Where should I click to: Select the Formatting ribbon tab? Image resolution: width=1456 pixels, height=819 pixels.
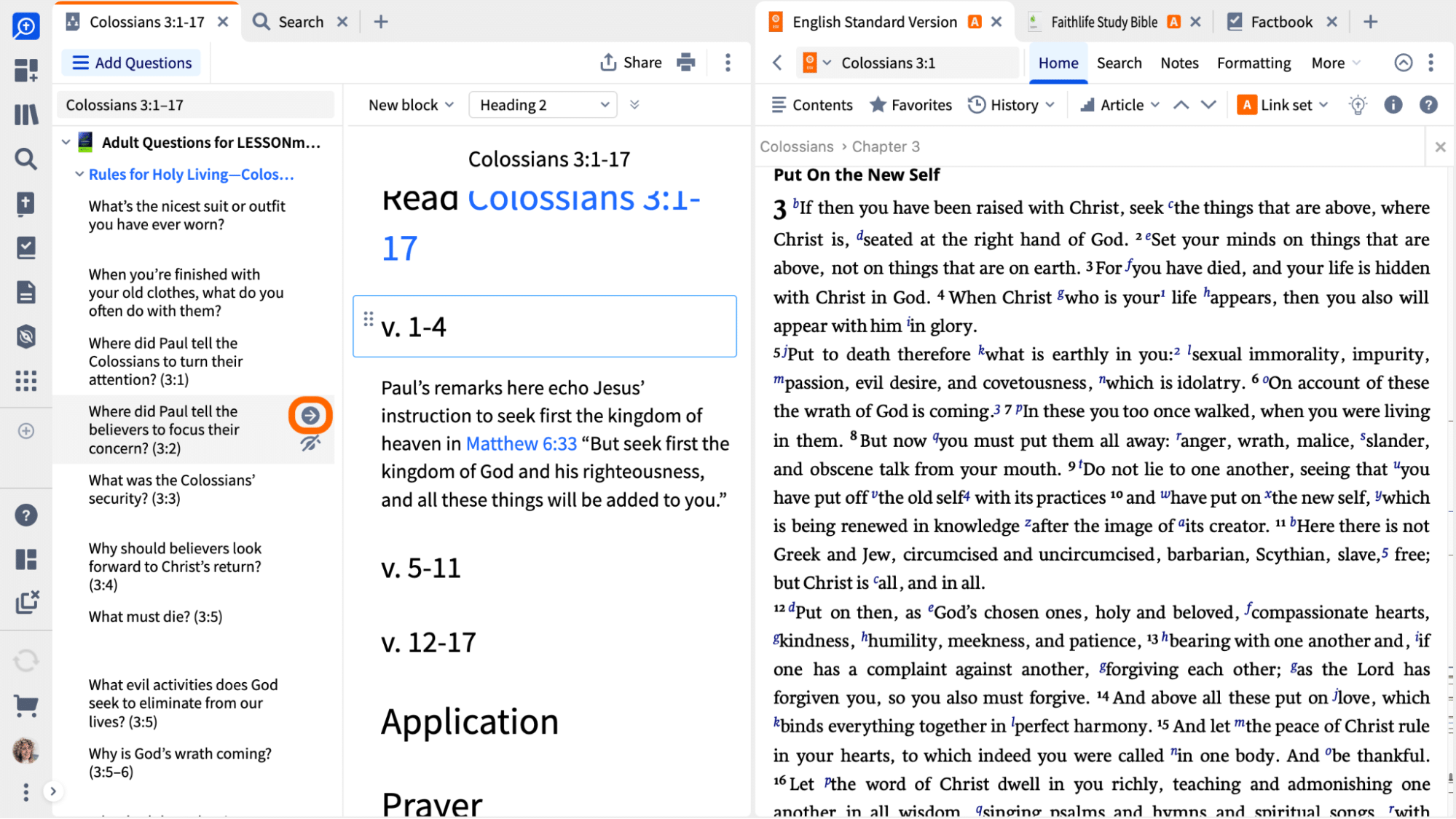pos(1254,63)
